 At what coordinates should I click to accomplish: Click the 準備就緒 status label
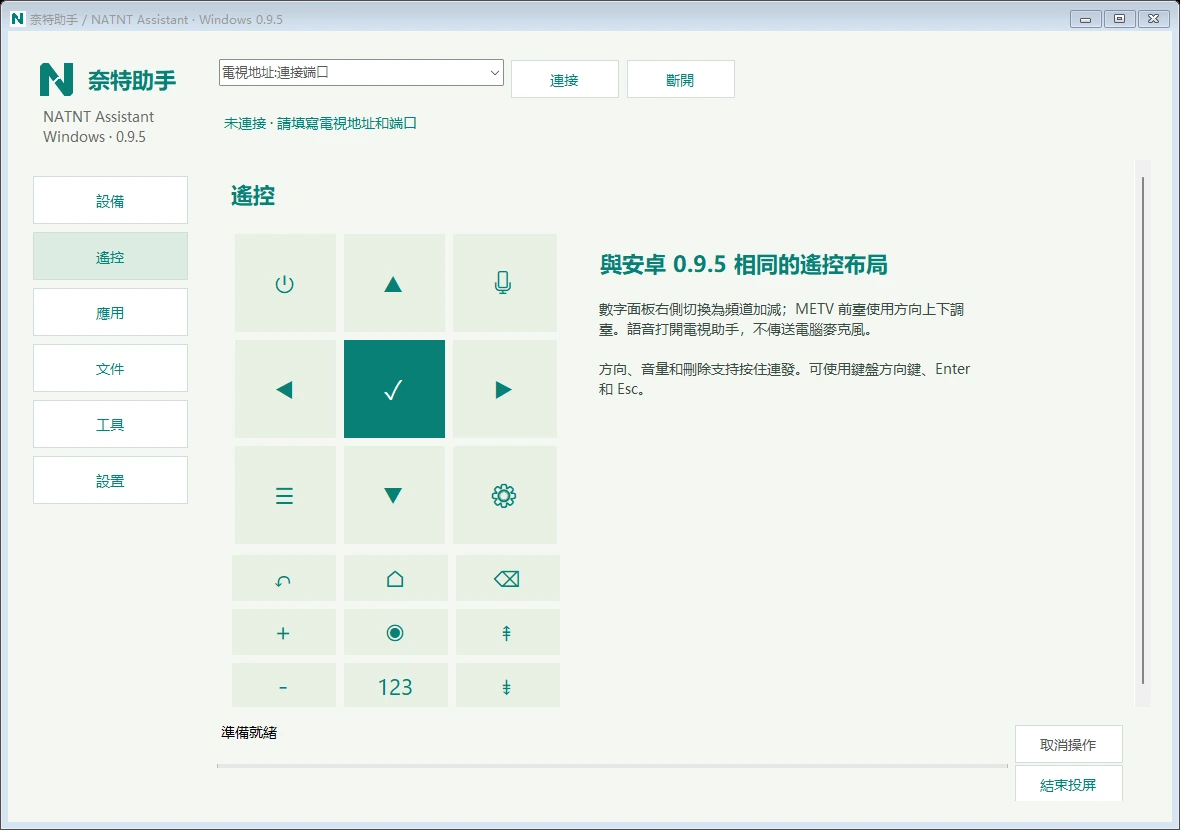point(249,732)
